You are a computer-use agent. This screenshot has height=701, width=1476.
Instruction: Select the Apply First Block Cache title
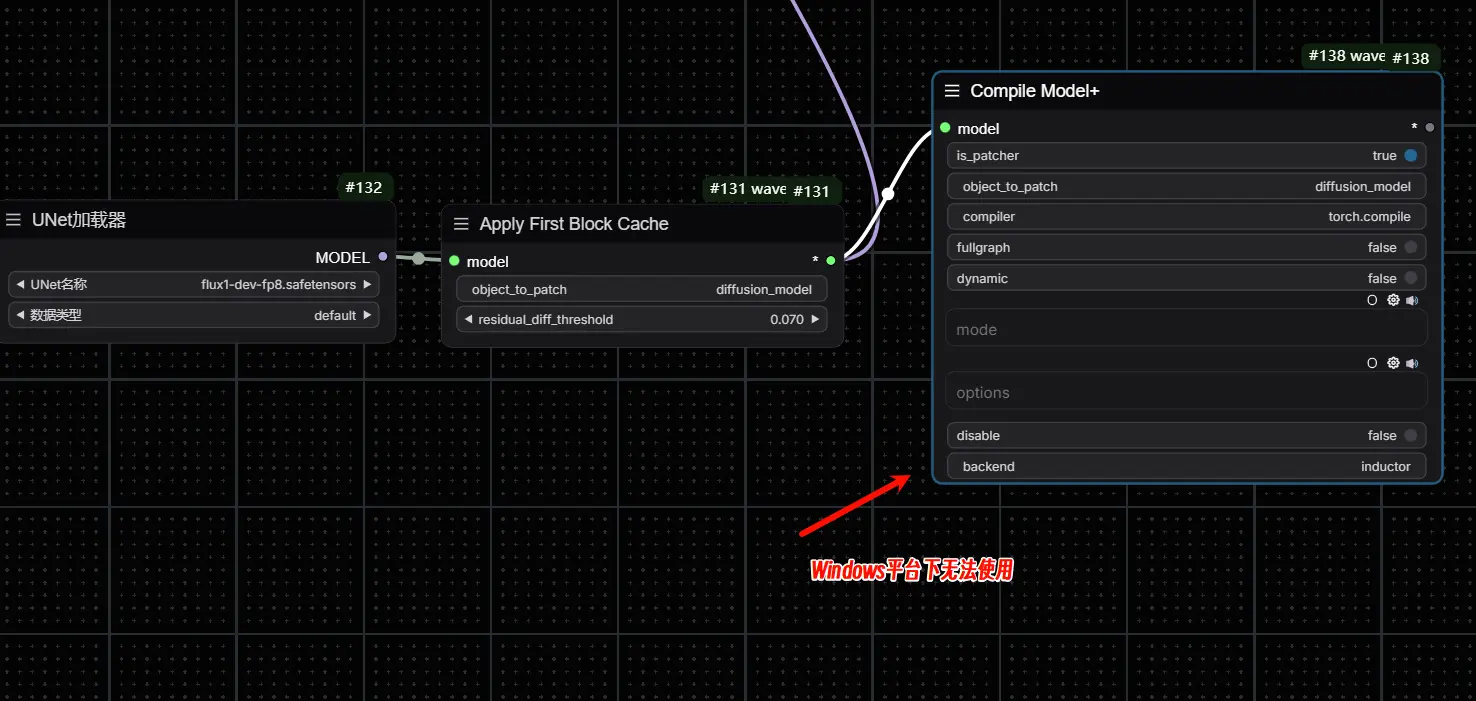tap(574, 224)
